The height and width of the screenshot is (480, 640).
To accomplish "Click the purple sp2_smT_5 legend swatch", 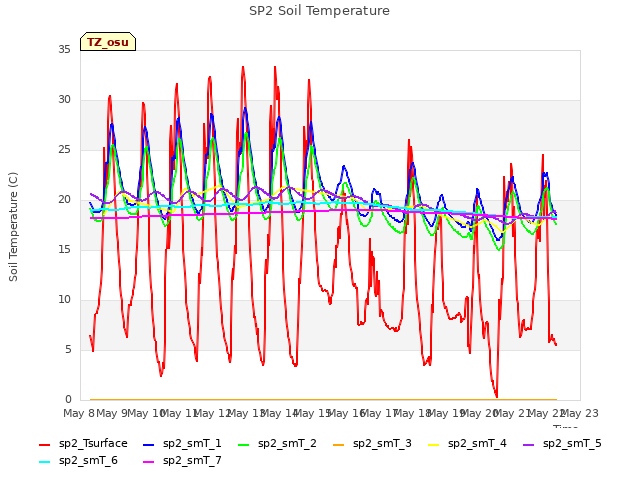I will coord(529,444).
